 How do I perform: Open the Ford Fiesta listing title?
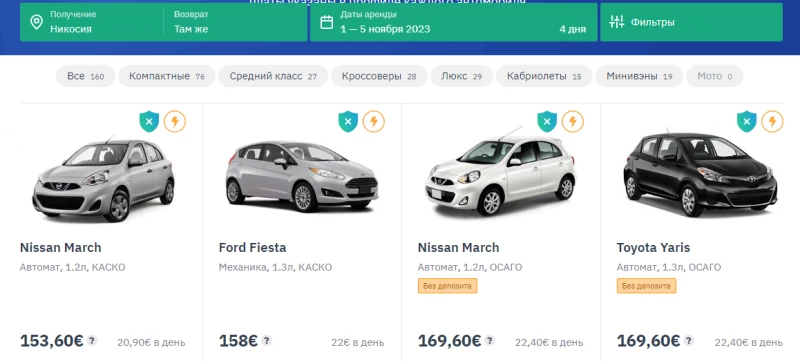[253, 248]
